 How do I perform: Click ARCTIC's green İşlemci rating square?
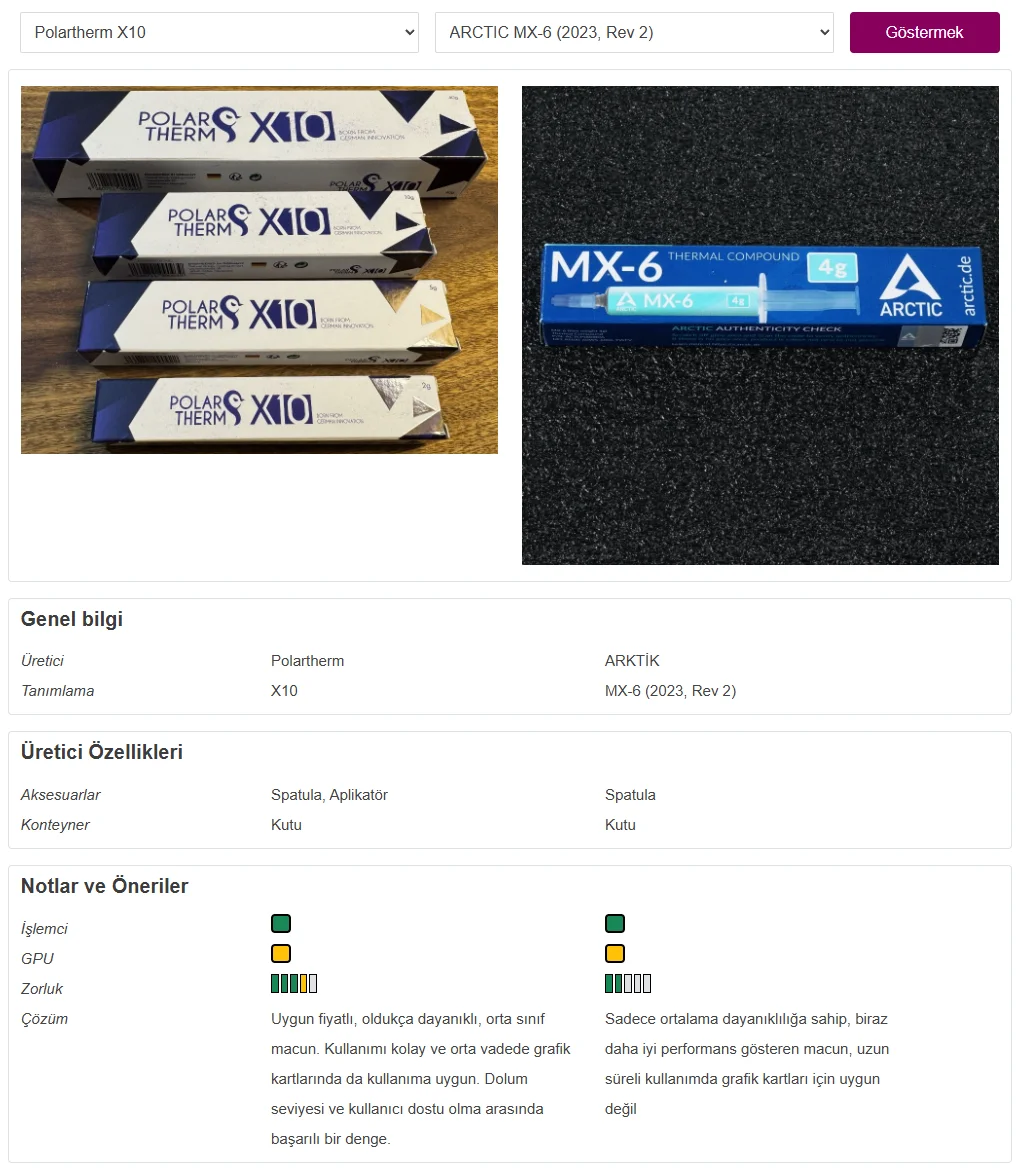(x=615, y=924)
